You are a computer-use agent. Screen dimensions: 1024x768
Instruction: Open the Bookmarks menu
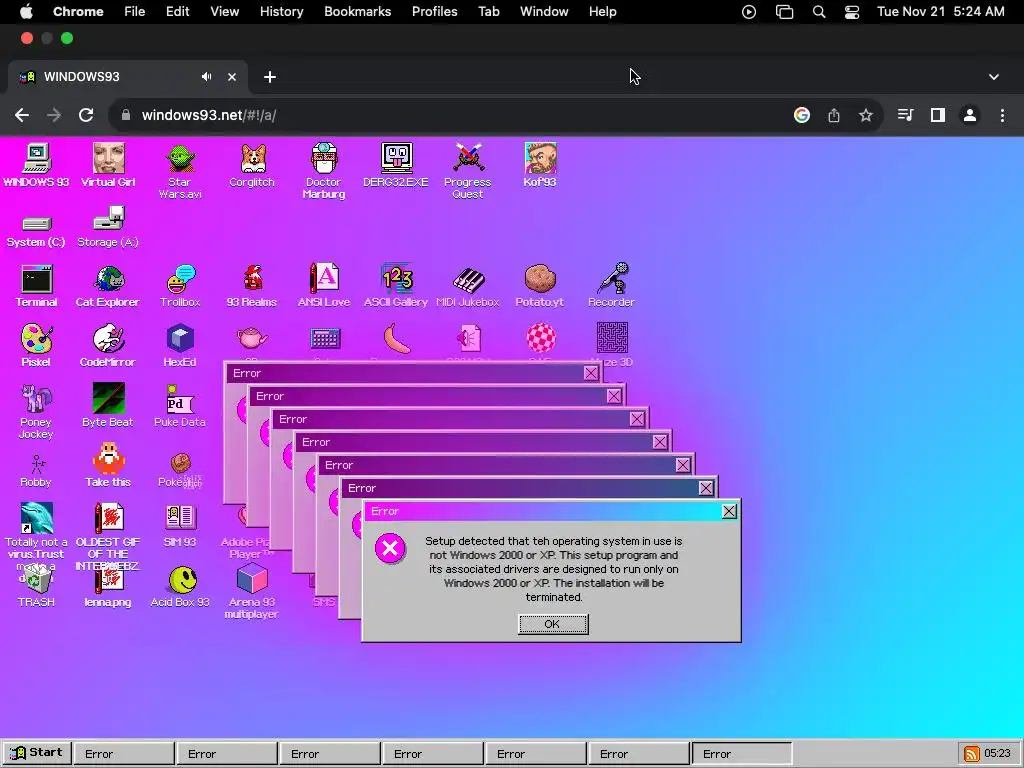[x=358, y=12]
